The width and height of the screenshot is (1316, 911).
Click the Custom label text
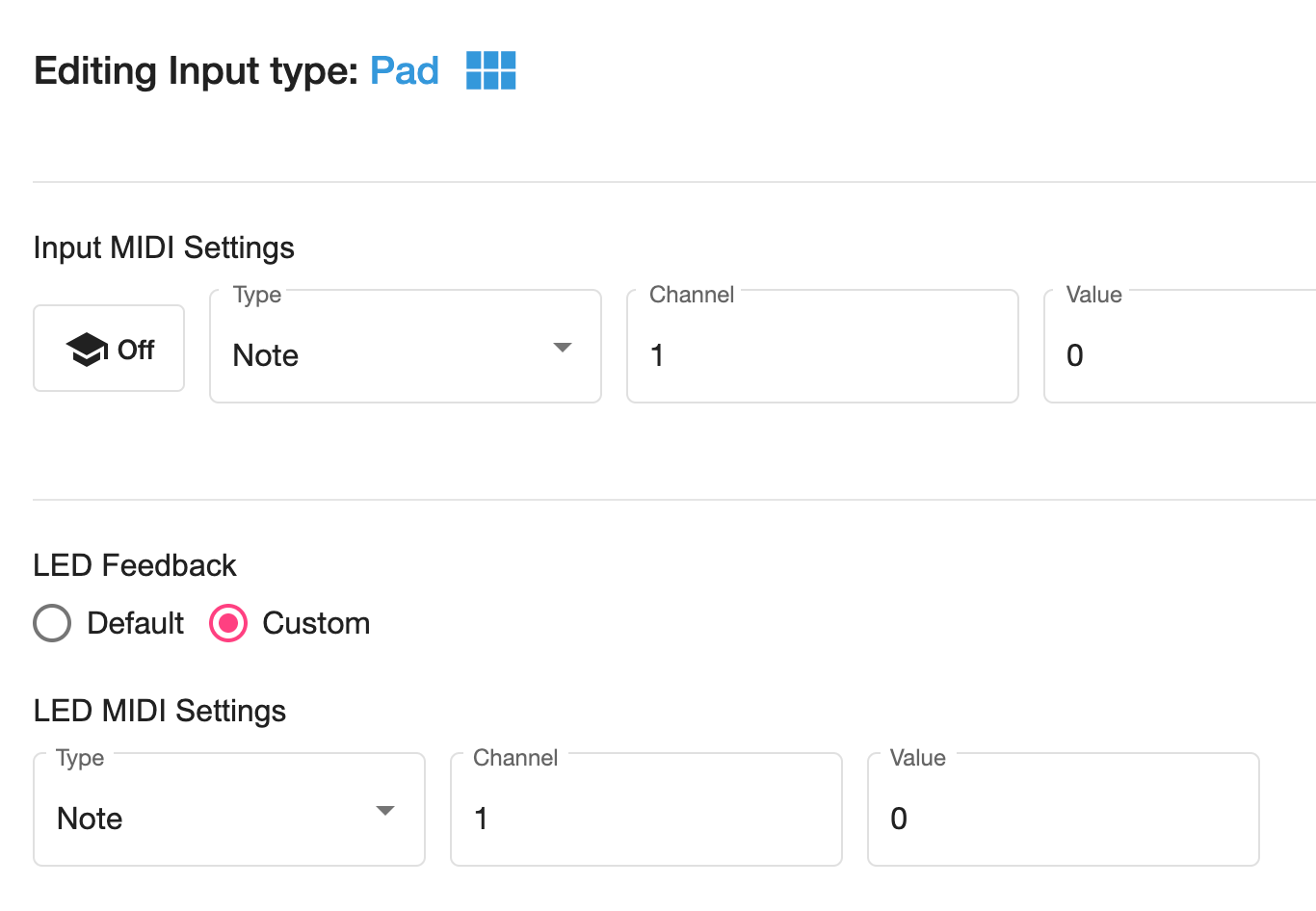point(316,623)
